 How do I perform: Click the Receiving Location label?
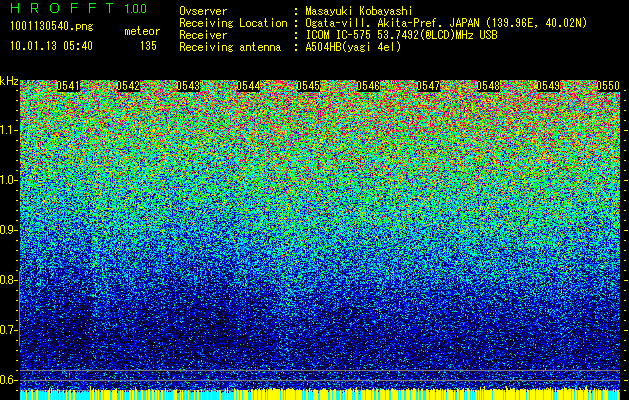tap(233, 23)
